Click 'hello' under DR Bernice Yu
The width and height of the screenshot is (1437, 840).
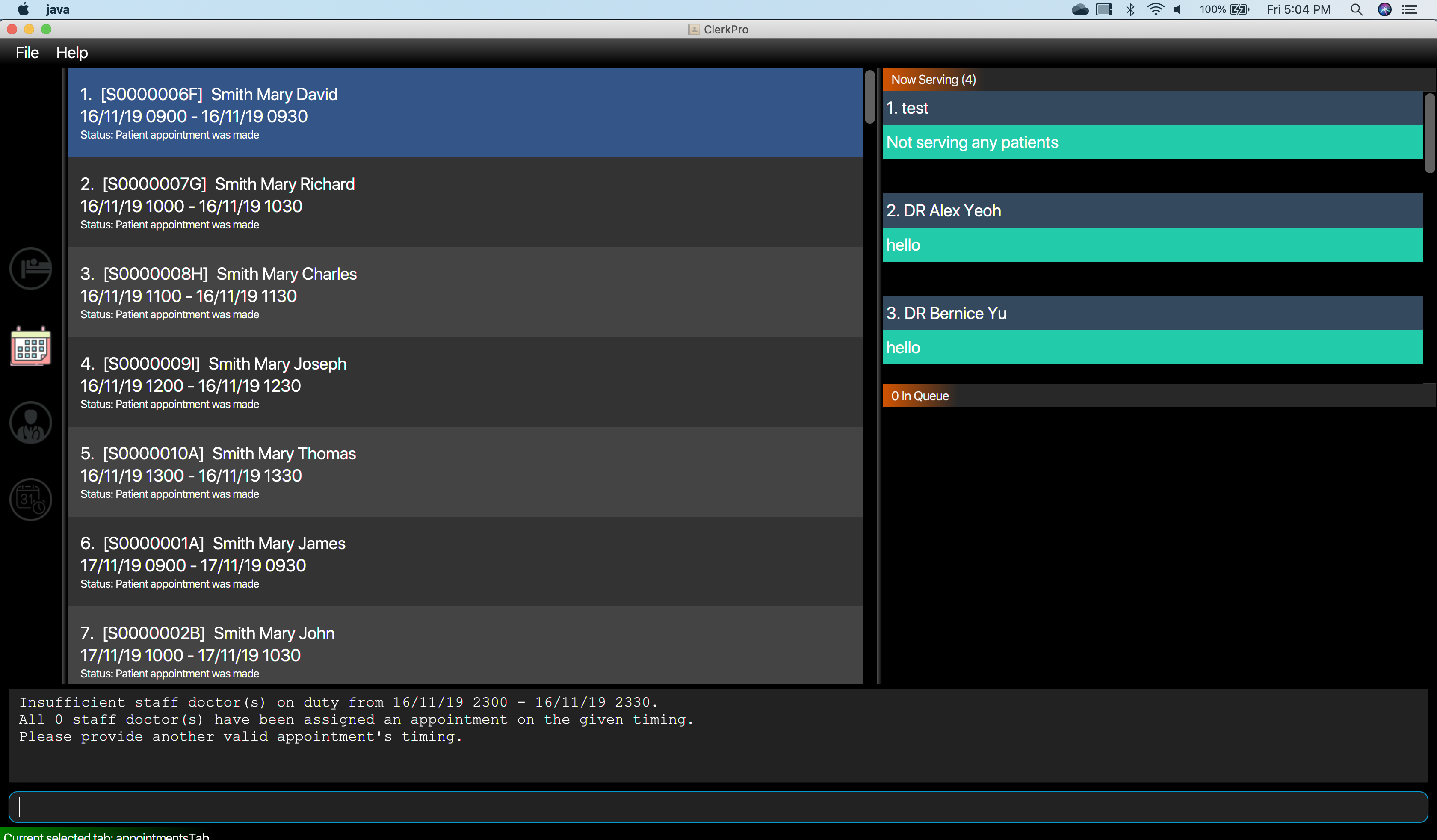[1153, 347]
